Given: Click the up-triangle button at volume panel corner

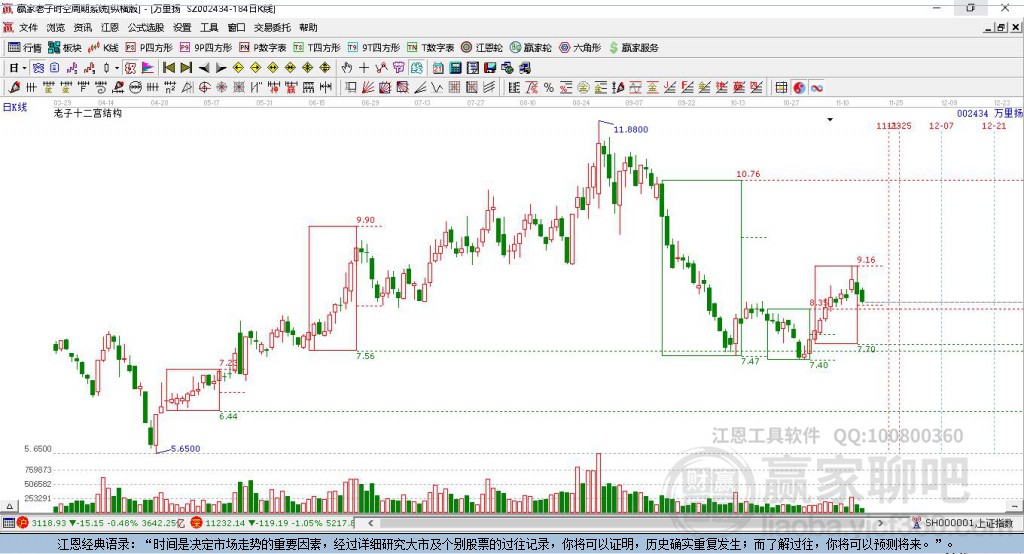Looking at the screenshot, I should pyautogui.click(x=9, y=506).
